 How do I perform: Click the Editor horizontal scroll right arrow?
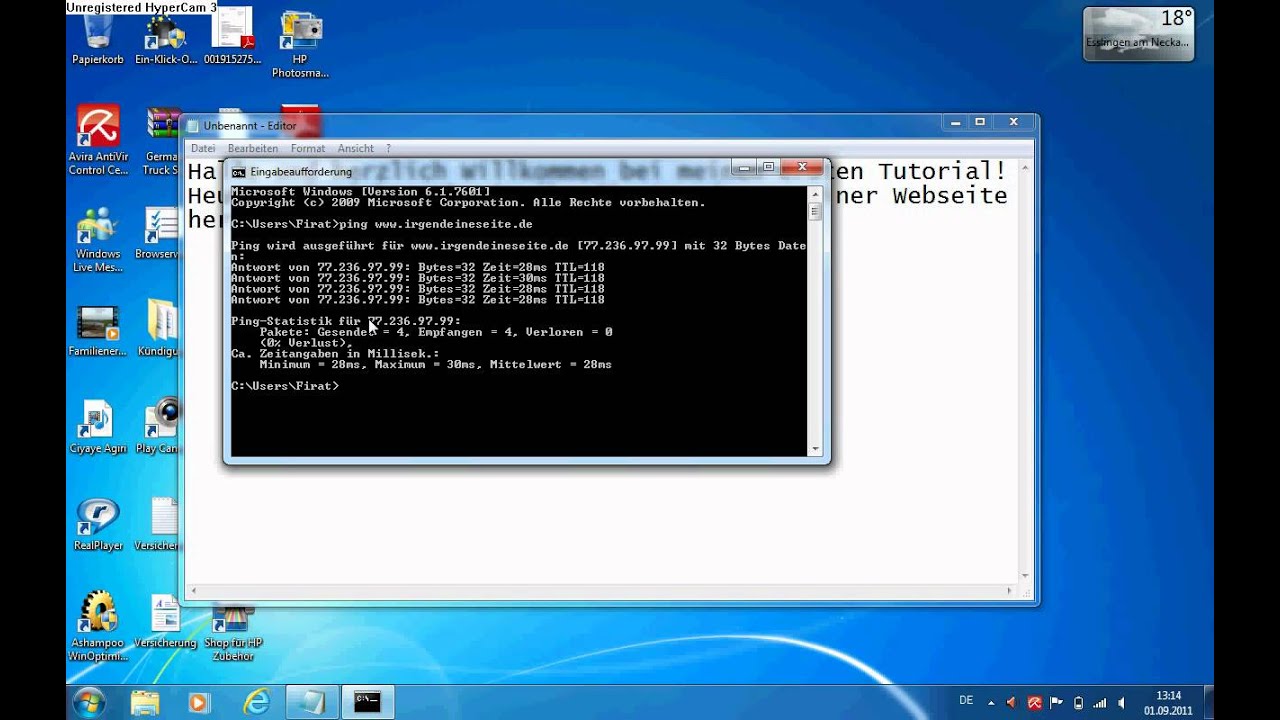click(x=1010, y=591)
